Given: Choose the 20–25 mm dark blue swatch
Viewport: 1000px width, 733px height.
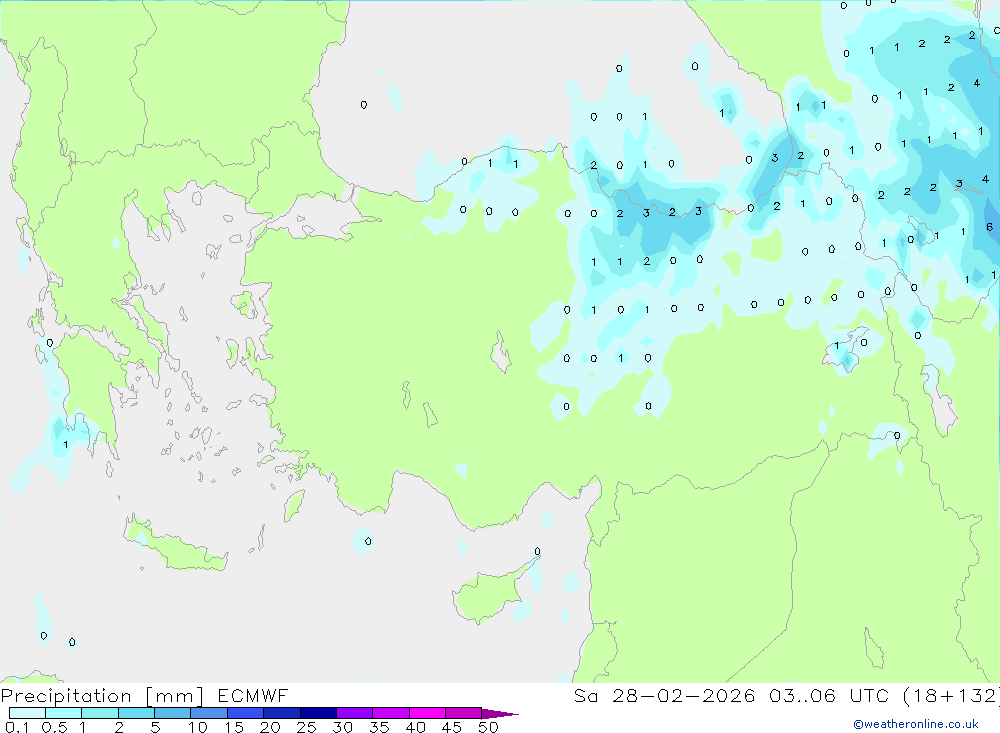Looking at the screenshot, I should (x=282, y=713).
